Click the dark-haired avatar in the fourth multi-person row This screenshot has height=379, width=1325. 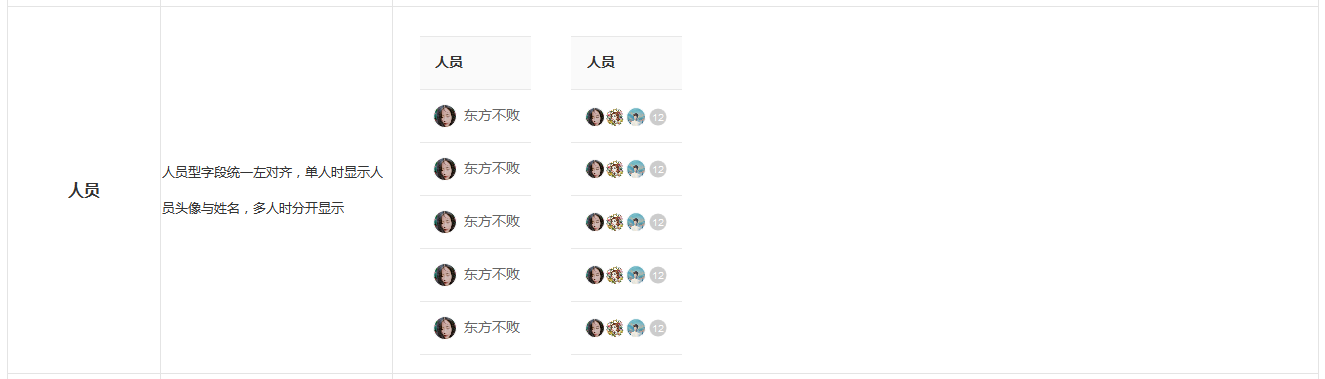[595, 275]
